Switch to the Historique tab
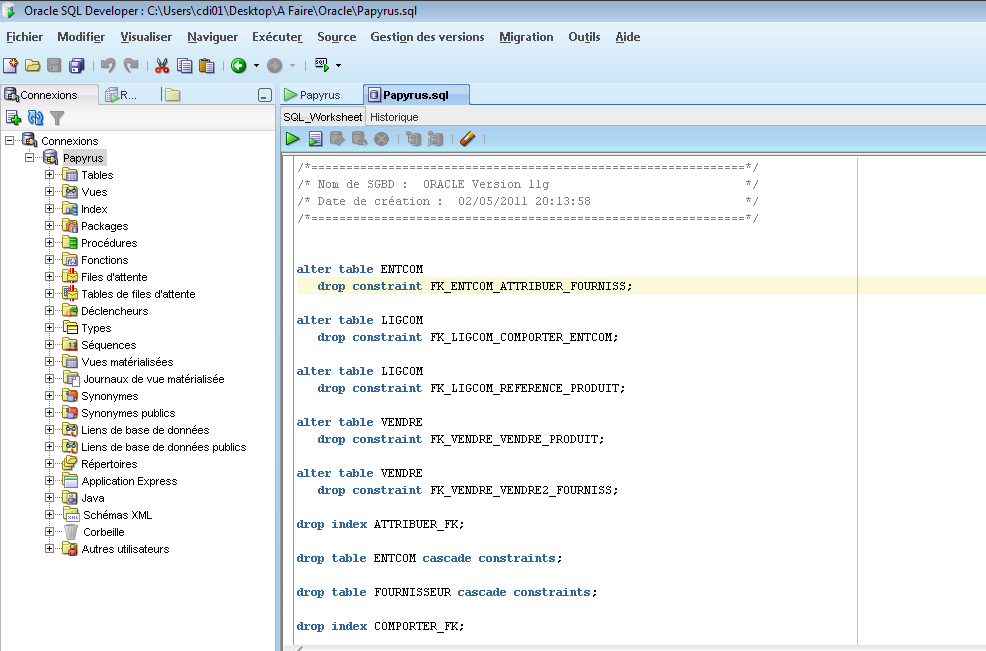The width and height of the screenshot is (986, 651). click(x=394, y=117)
